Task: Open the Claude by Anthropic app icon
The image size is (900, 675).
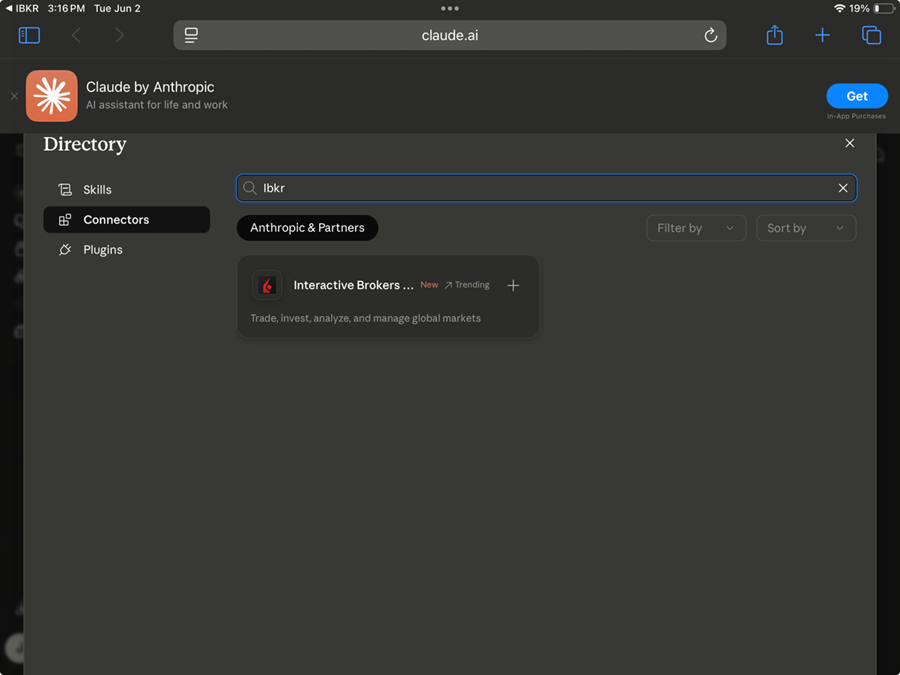Action: [x=52, y=96]
